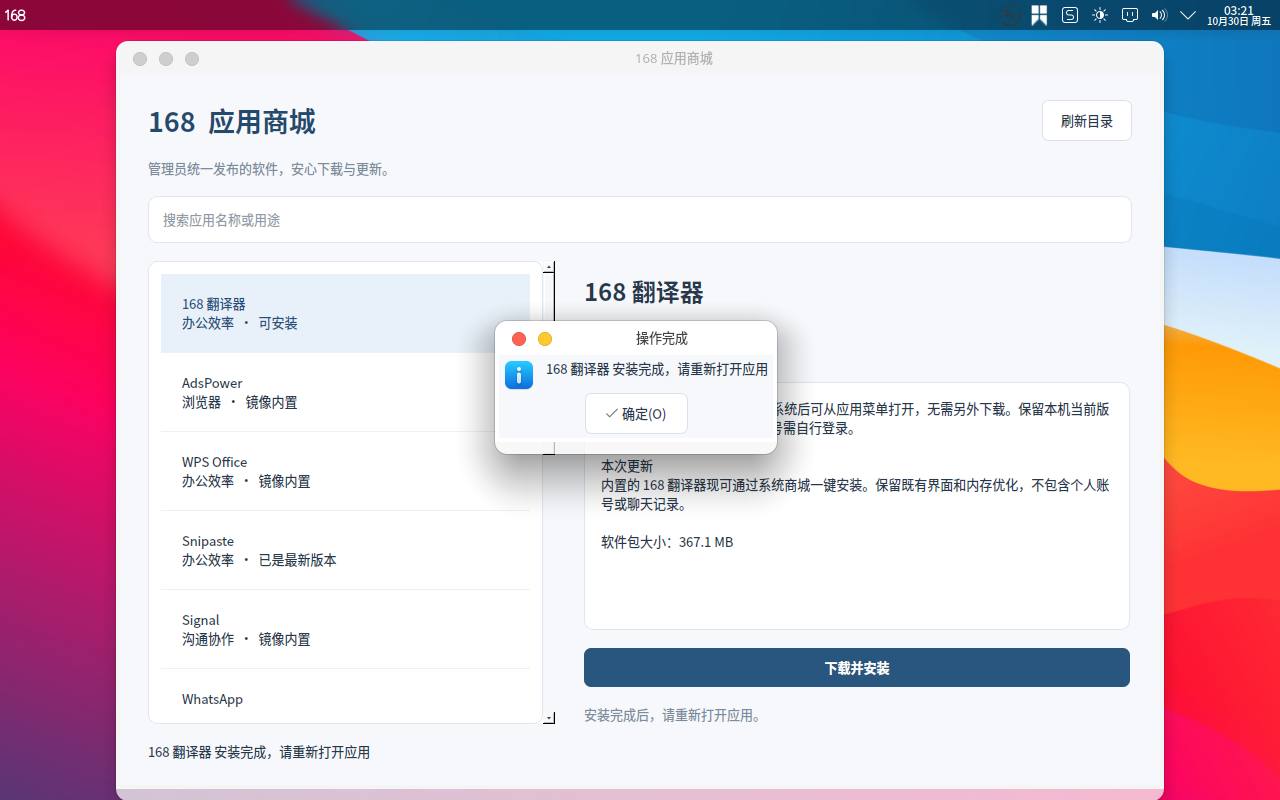
Task: Click the app list scrollbar up arrow
Action: click(549, 267)
